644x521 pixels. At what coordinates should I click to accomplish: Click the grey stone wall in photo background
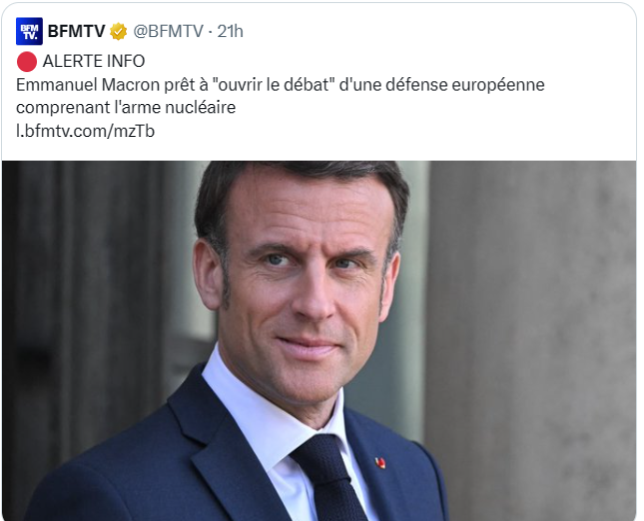tap(532, 328)
